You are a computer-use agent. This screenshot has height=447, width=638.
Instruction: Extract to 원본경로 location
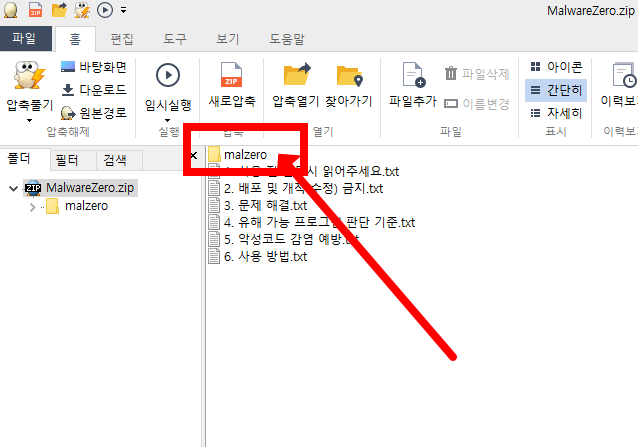tap(94, 113)
